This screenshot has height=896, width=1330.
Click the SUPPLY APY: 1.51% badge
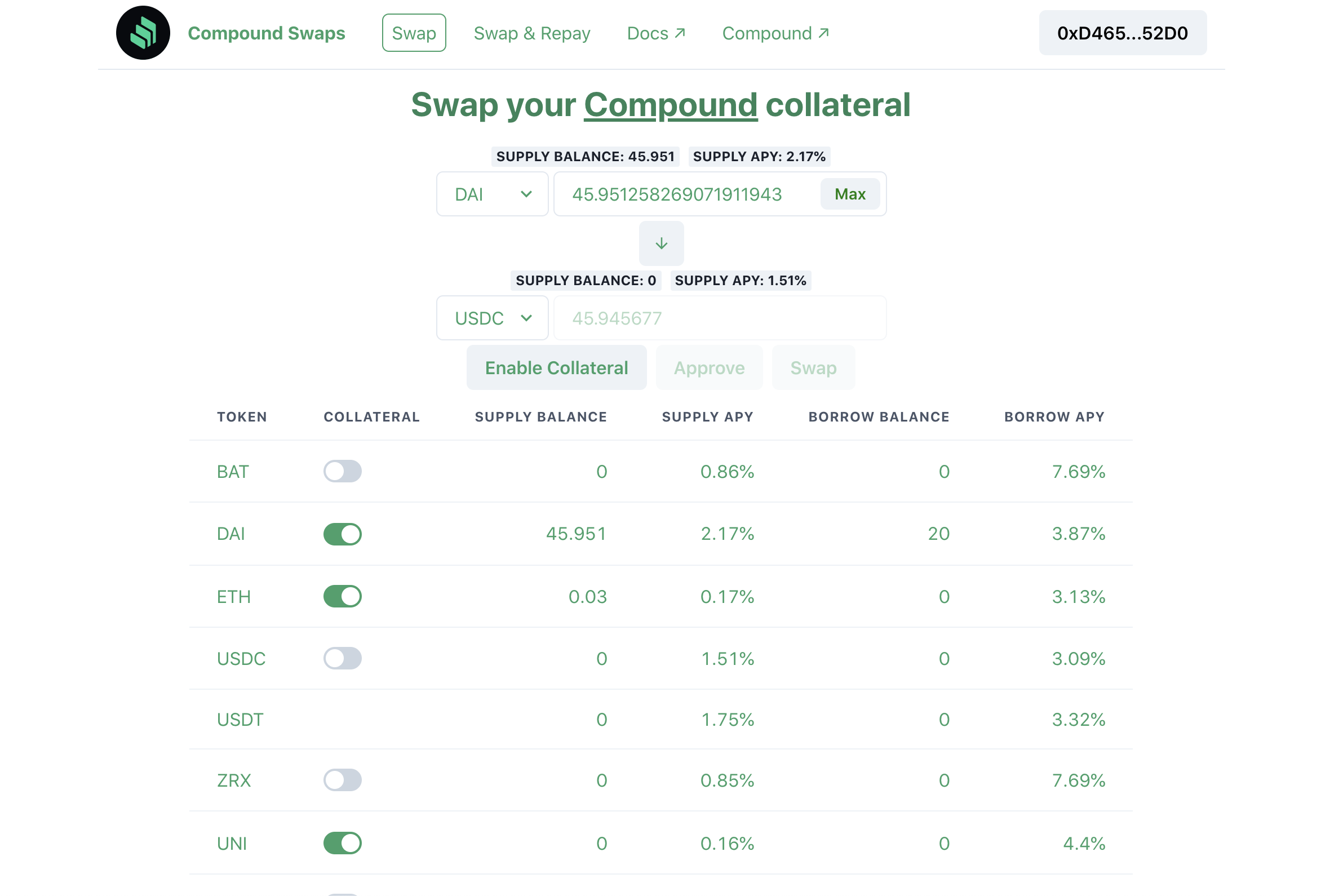741,281
